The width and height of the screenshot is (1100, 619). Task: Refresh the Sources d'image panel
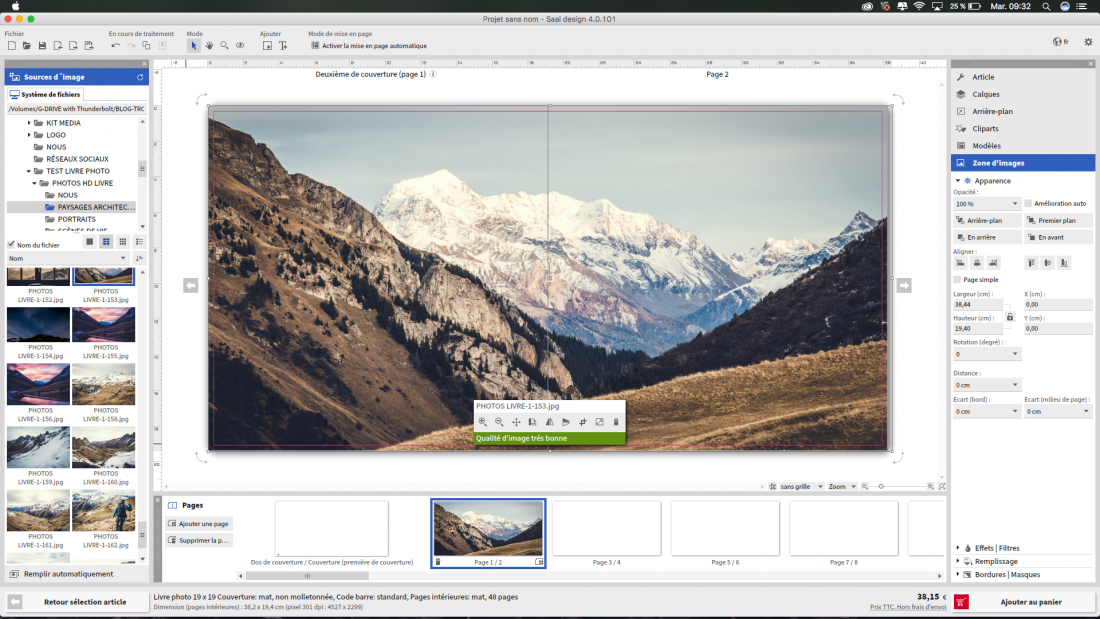[140, 76]
